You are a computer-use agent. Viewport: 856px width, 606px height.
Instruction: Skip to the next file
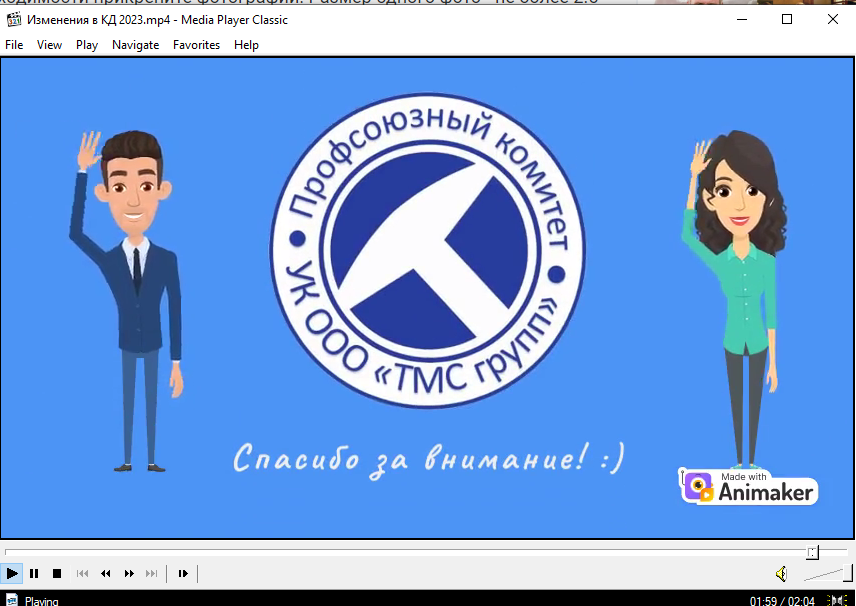151,573
